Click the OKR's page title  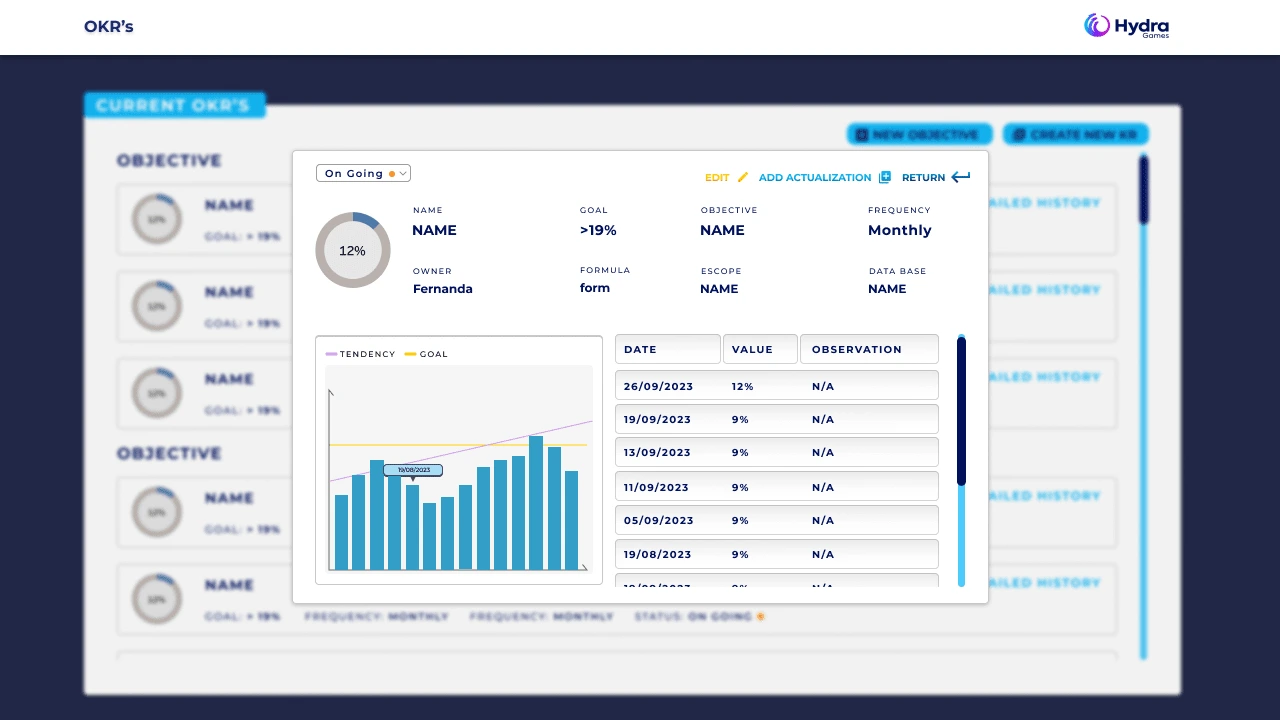point(109,27)
